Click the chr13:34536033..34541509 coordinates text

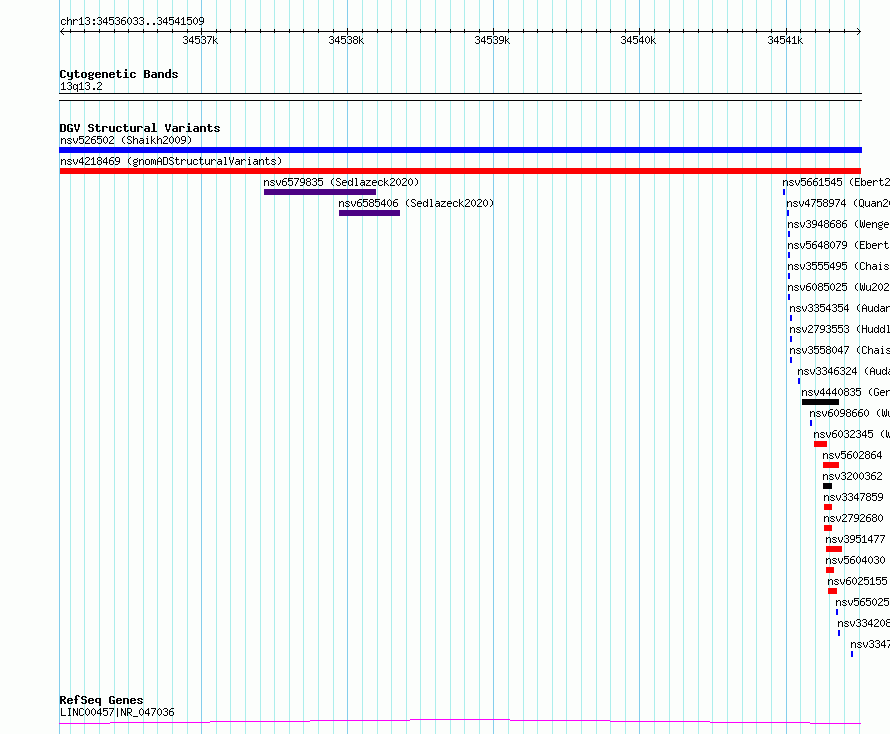click(x=132, y=22)
